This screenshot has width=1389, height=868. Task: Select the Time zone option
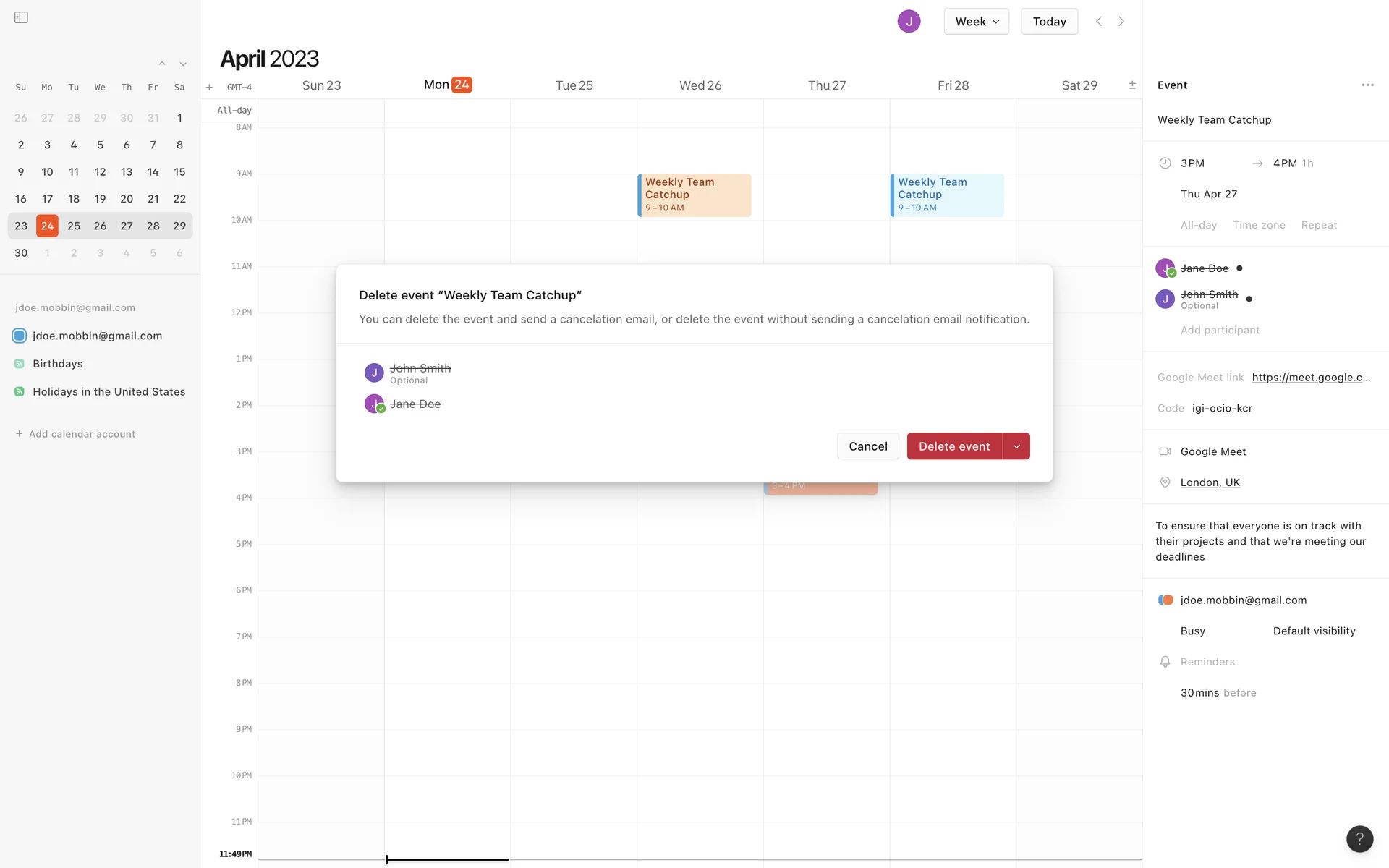pos(1259,225)
